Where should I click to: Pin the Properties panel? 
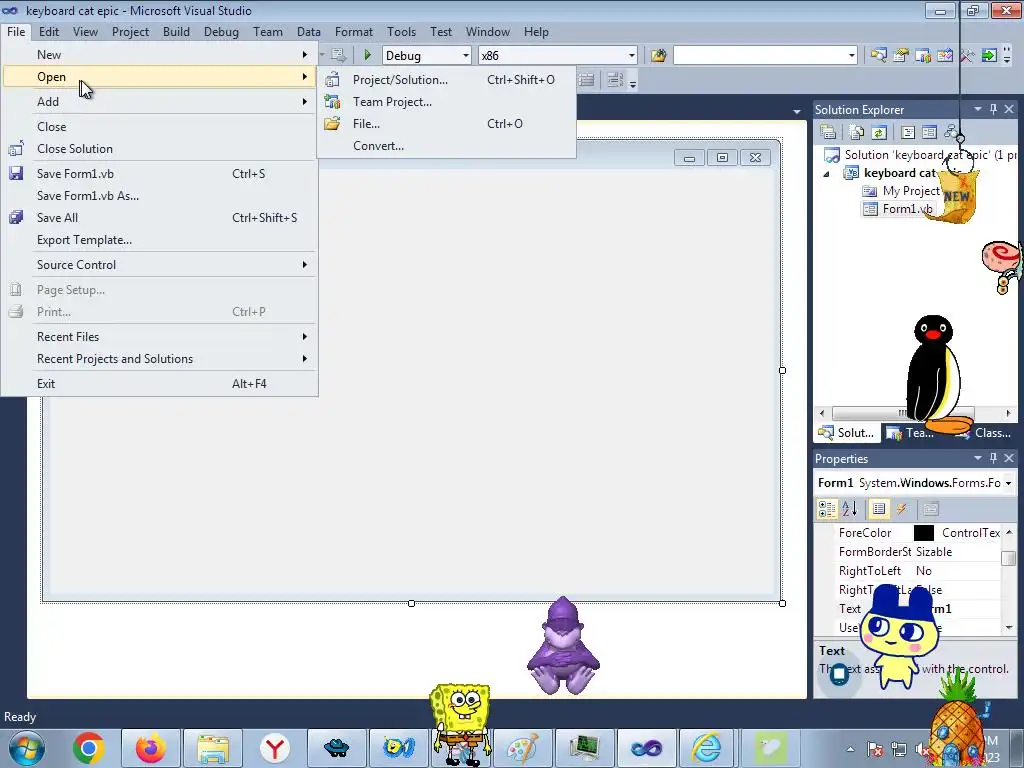coord(993,458)
